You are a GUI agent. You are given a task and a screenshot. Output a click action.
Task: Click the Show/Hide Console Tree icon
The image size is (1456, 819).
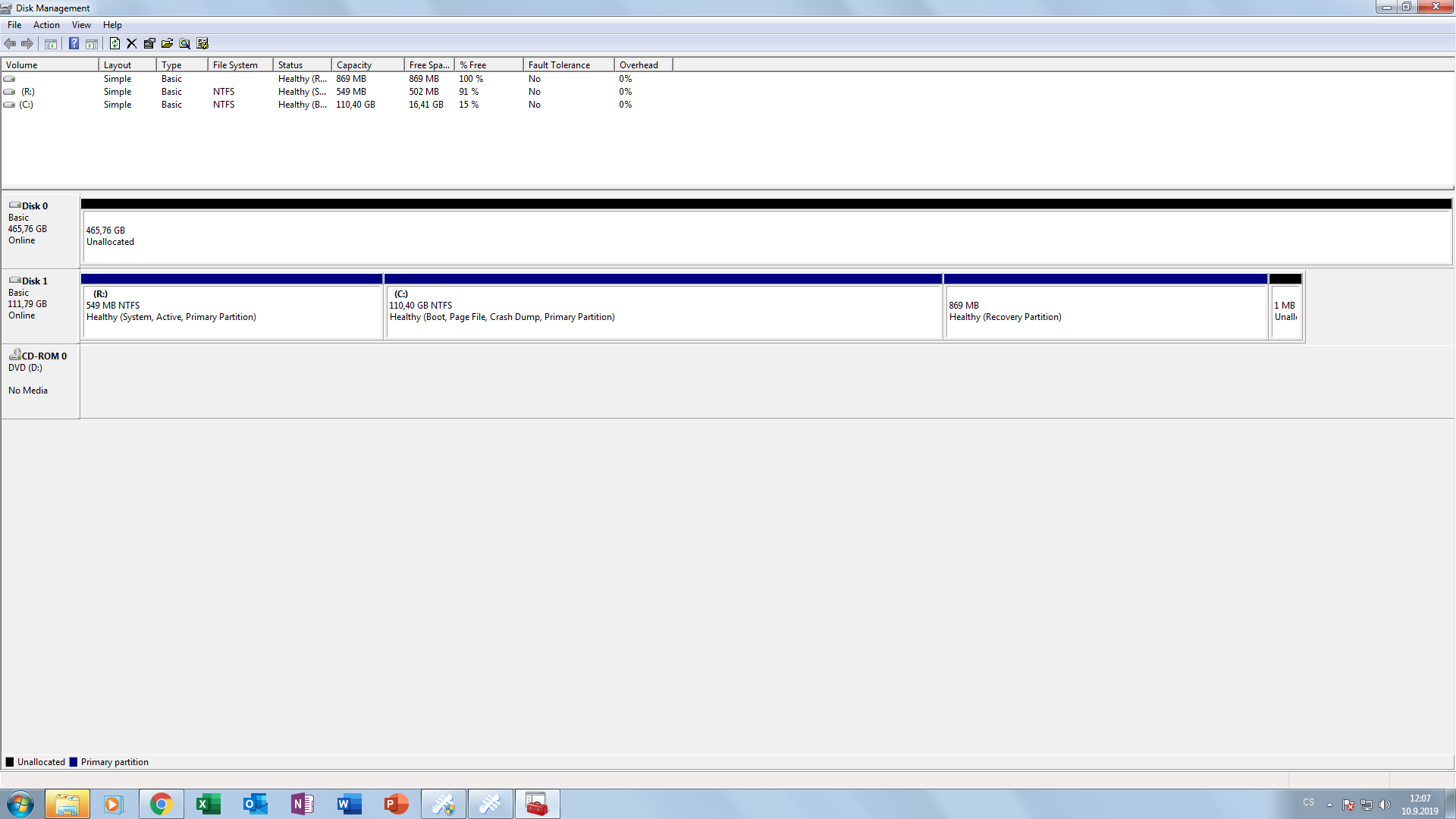(51, 43)
